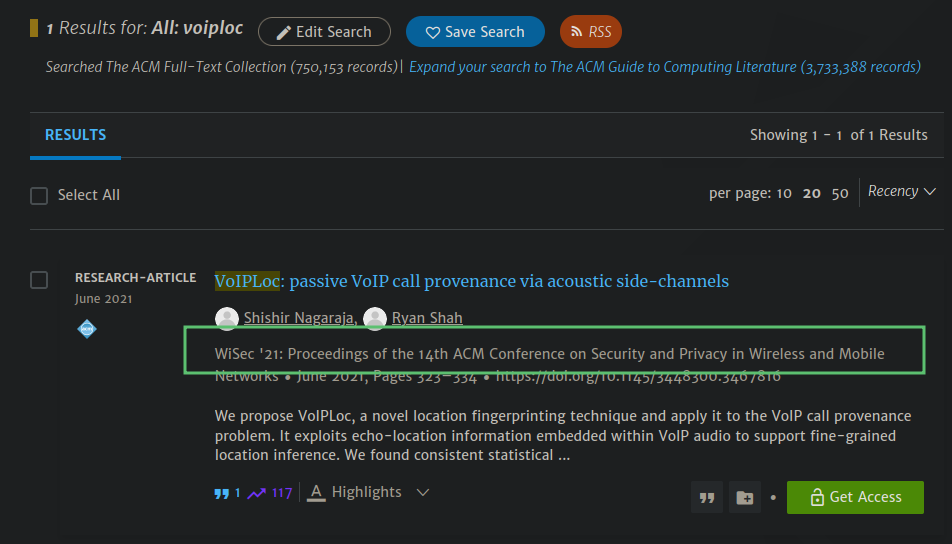Check the Select All checkbox
This screenshot has width=952, height=544.
pos(39,196)
